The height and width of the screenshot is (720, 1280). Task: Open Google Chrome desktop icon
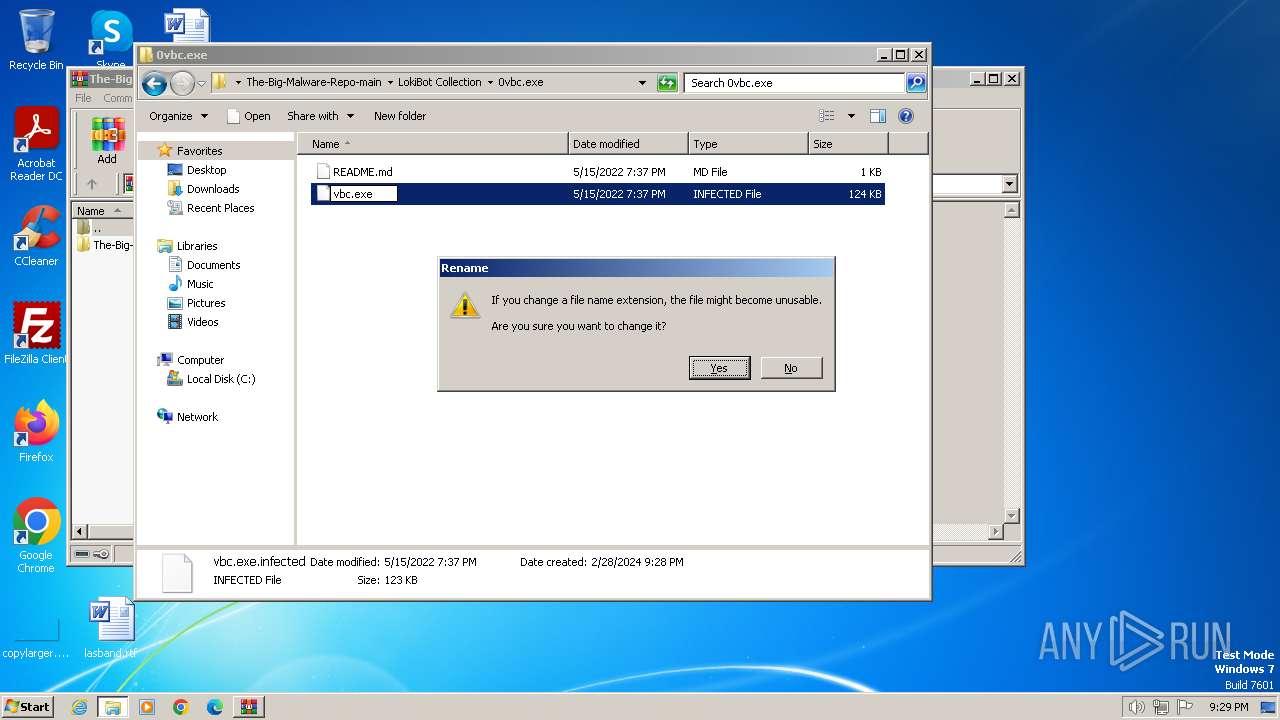[36, 536]
